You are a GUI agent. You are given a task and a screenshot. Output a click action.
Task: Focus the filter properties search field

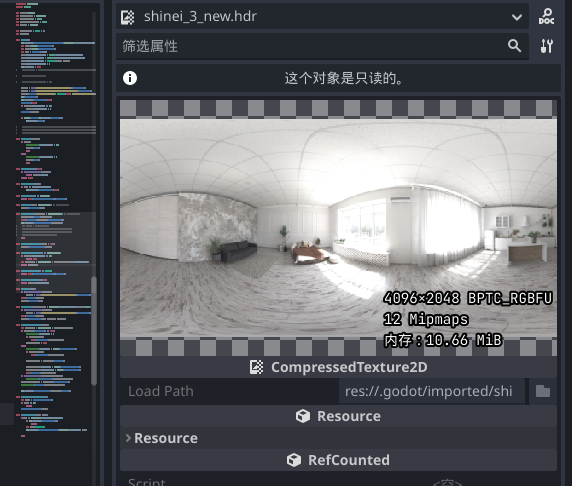tap(314, 46)
